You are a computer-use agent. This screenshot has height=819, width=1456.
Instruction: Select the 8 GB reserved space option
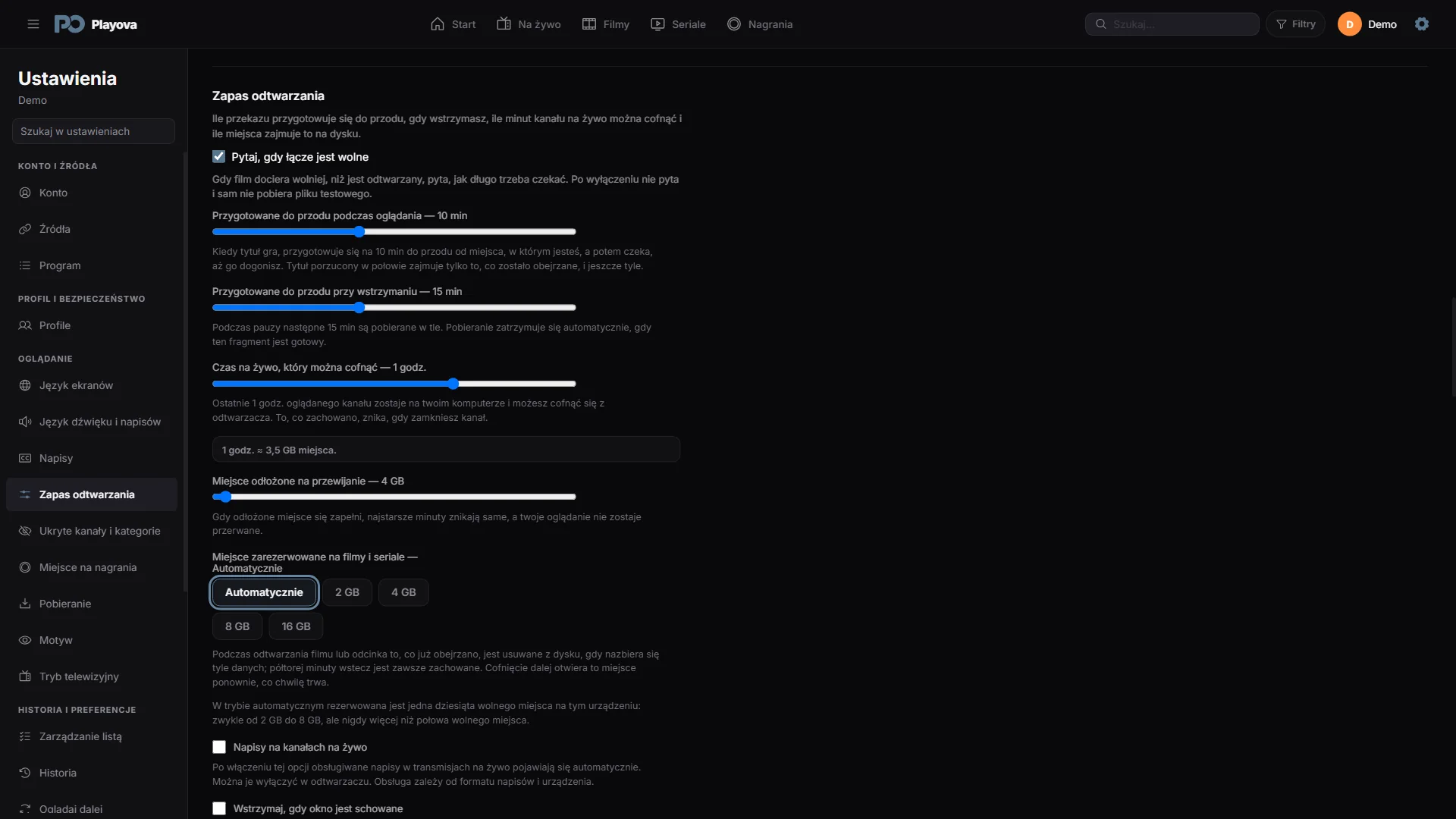coord(237,626)
